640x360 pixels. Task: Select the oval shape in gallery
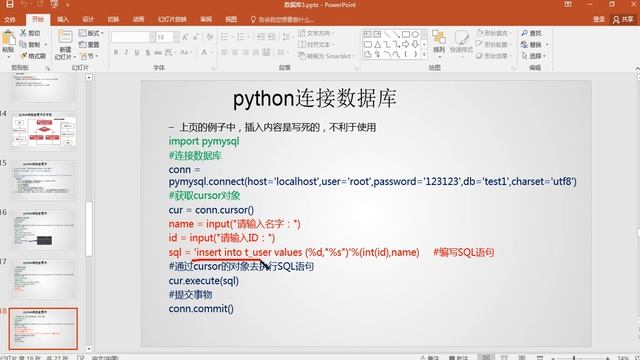(x=415, y=34)
